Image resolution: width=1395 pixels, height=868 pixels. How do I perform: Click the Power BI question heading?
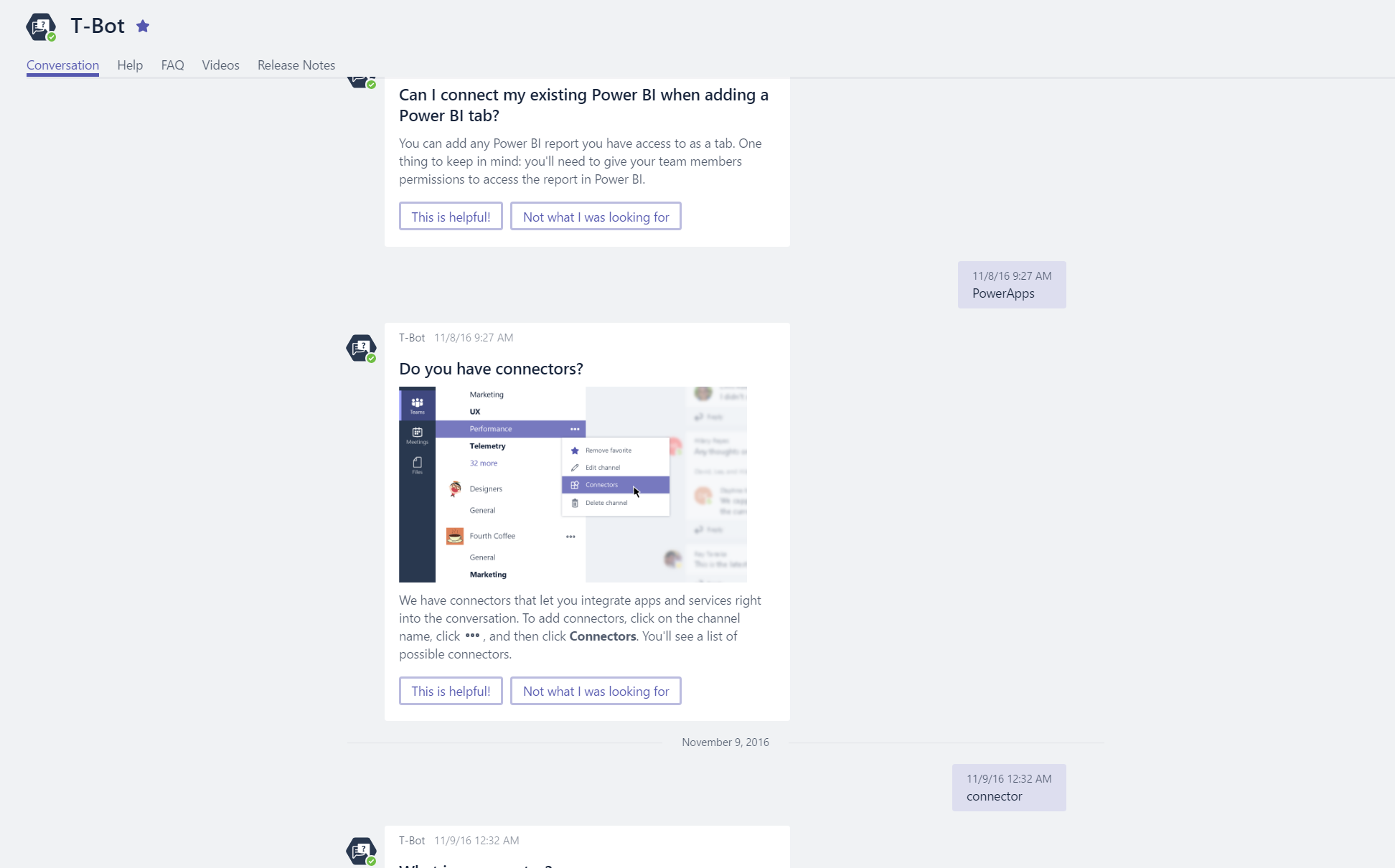583,105
